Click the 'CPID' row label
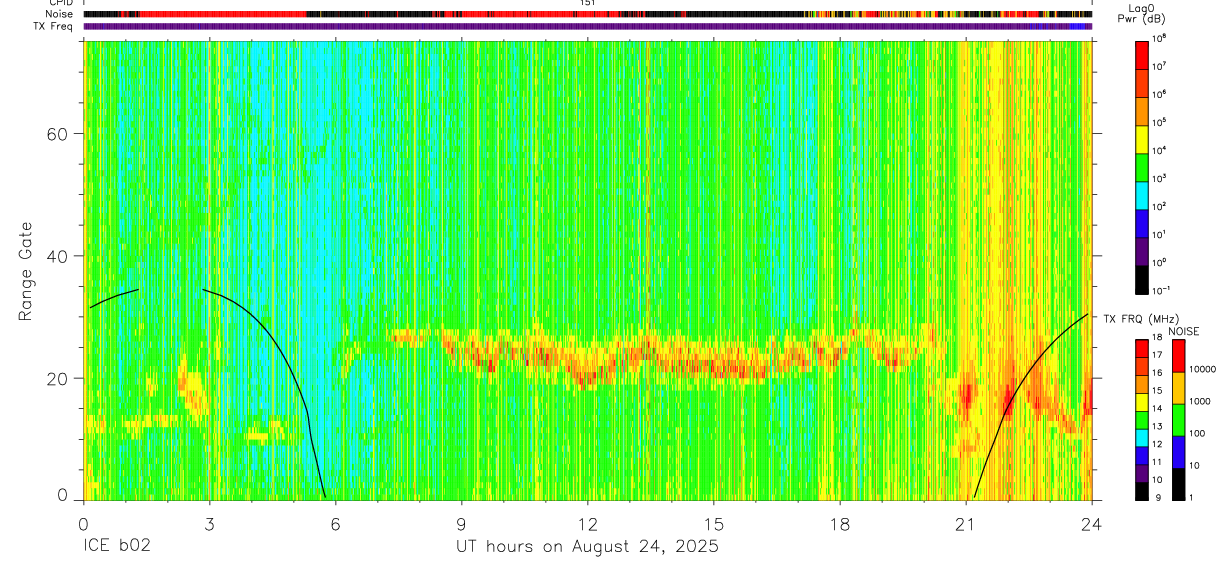Viewport: 1228px width, 567px height. click(x=60, y=3)
